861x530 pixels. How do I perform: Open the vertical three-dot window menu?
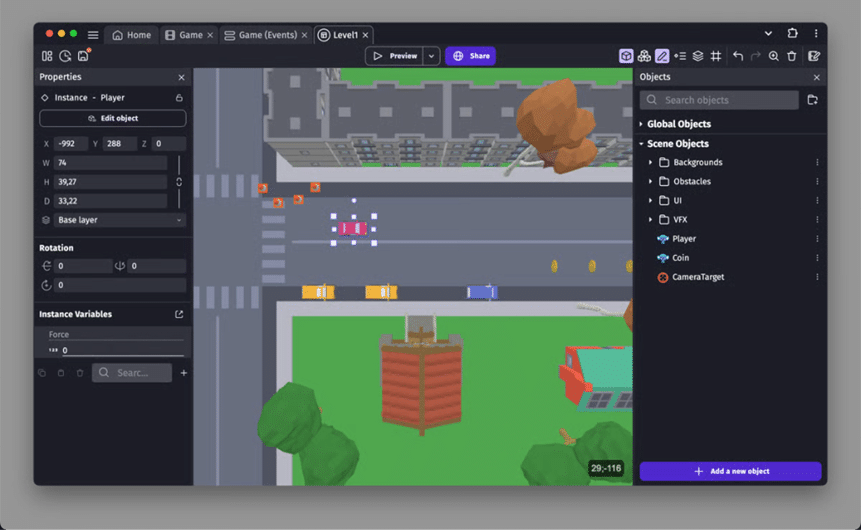pos(817,34)
